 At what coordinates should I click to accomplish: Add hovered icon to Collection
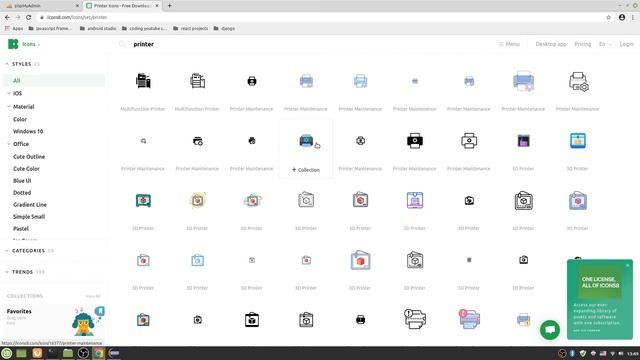[306, 170]
